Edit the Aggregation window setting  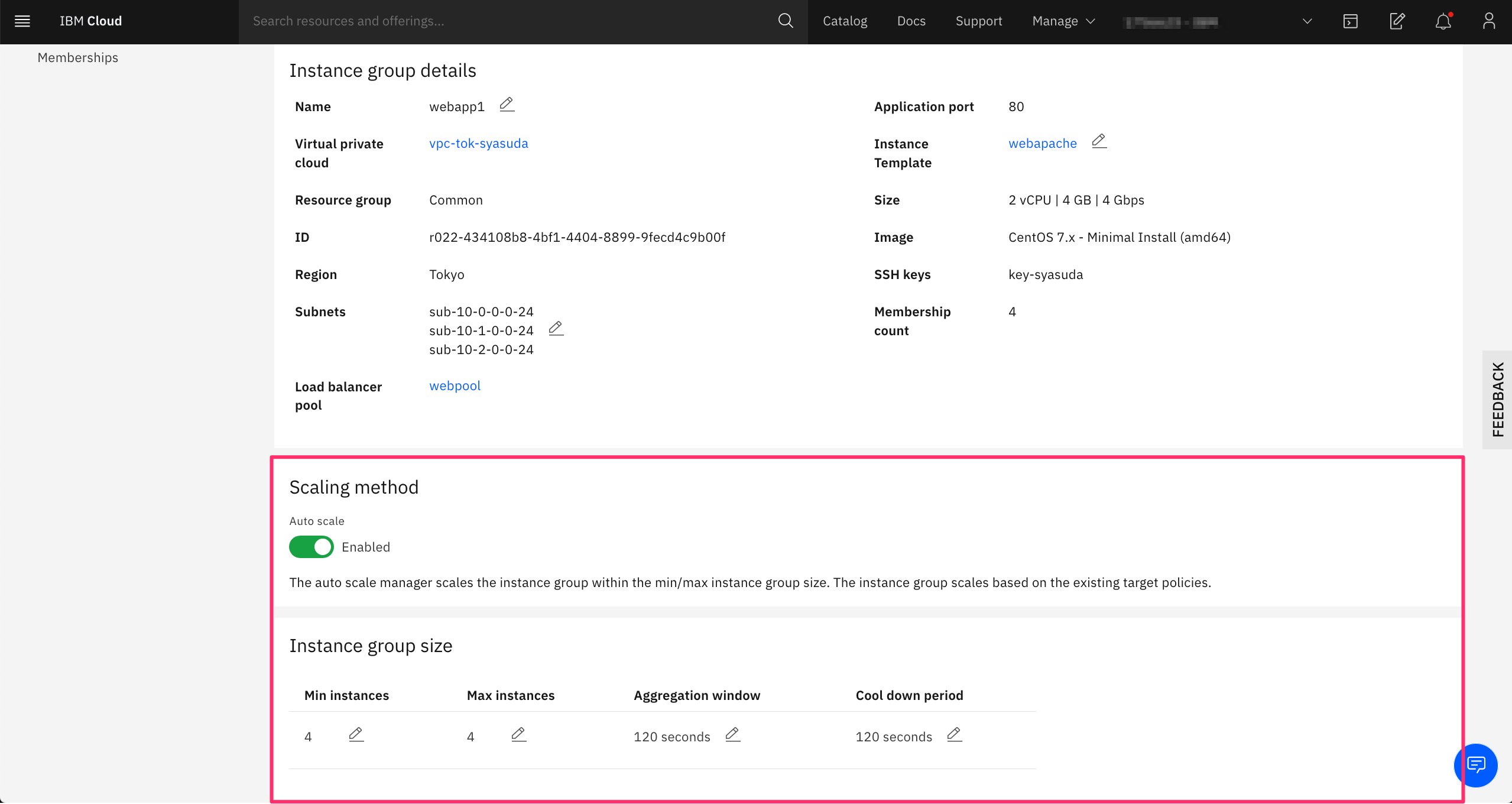coord(732,735)
